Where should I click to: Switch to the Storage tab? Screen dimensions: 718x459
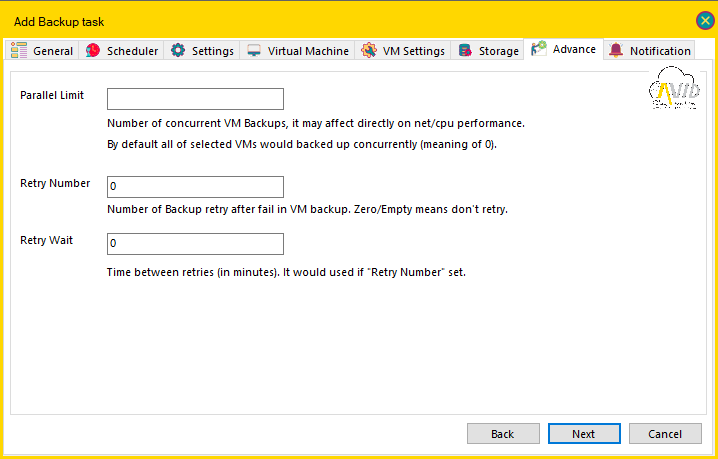pyautogui.click(x=488, y=50)
